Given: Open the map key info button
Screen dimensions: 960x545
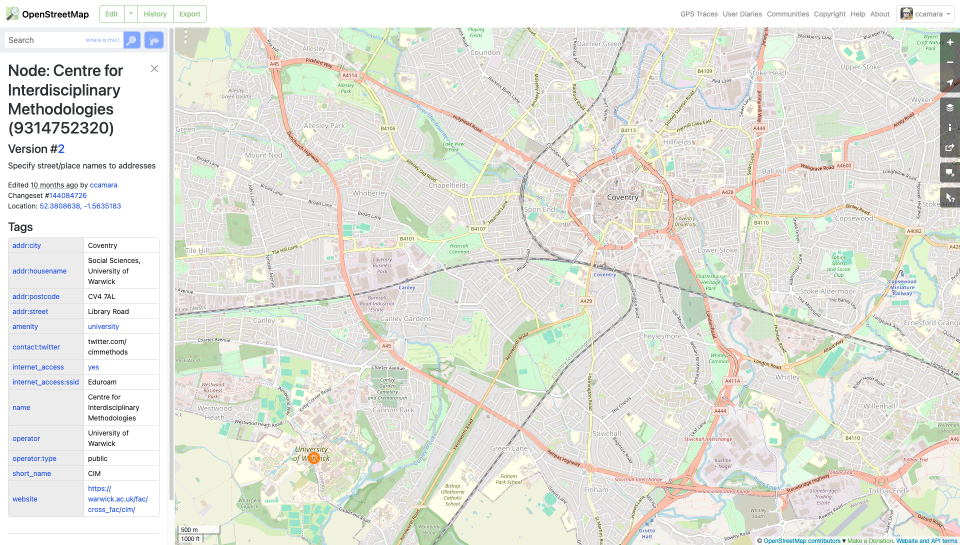Looking at the screenshot, I should click(x=949, y=128).
